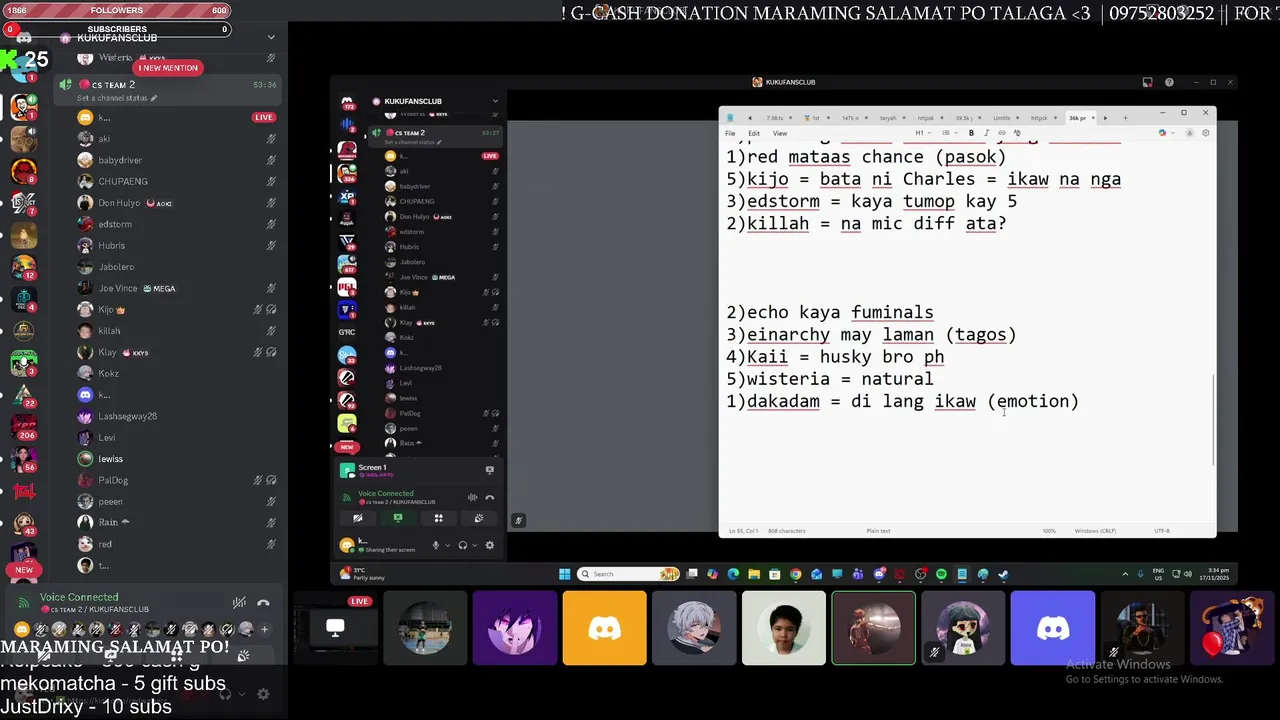Toggle camera off in streamed Discord voice panel
The image size is (1280, 720).
coord(357,518)
